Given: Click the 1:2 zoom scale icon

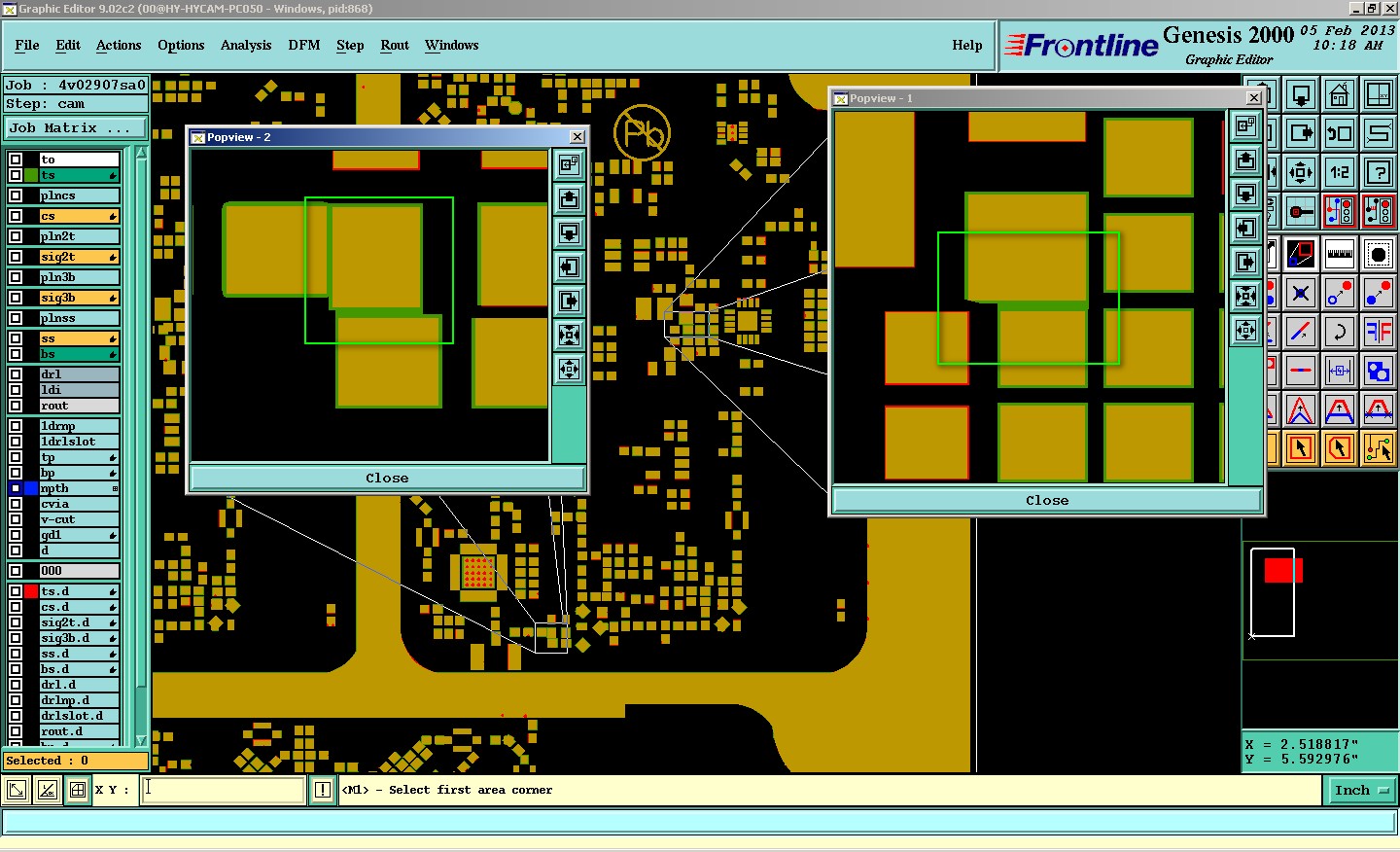Looking at the screenshot, I should (1340, 172).
